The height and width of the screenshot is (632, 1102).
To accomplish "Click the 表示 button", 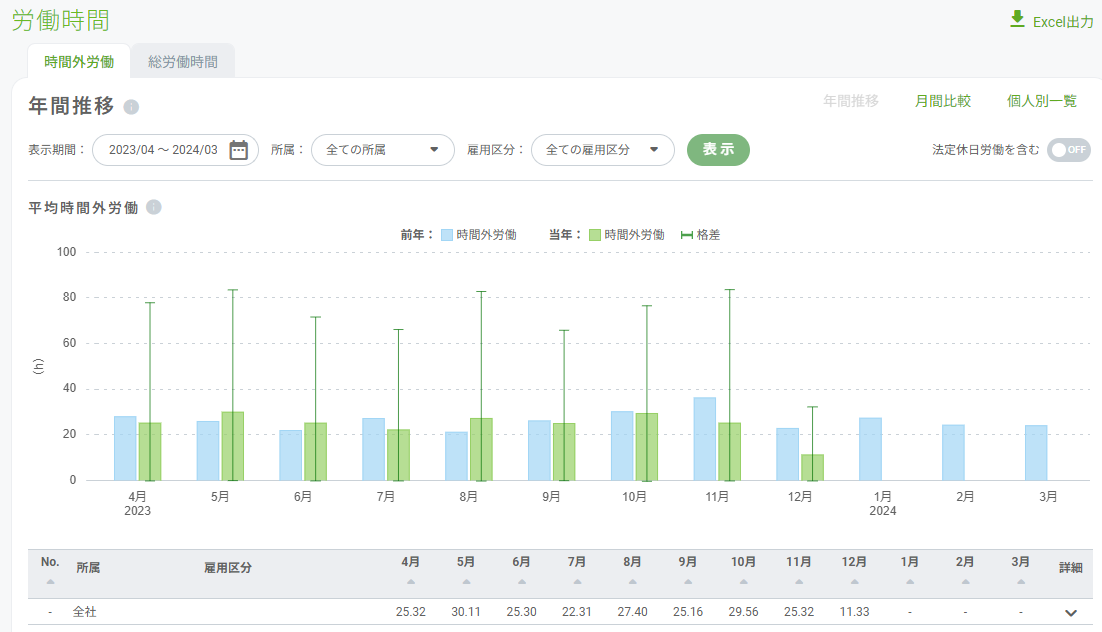I will 718,150.
